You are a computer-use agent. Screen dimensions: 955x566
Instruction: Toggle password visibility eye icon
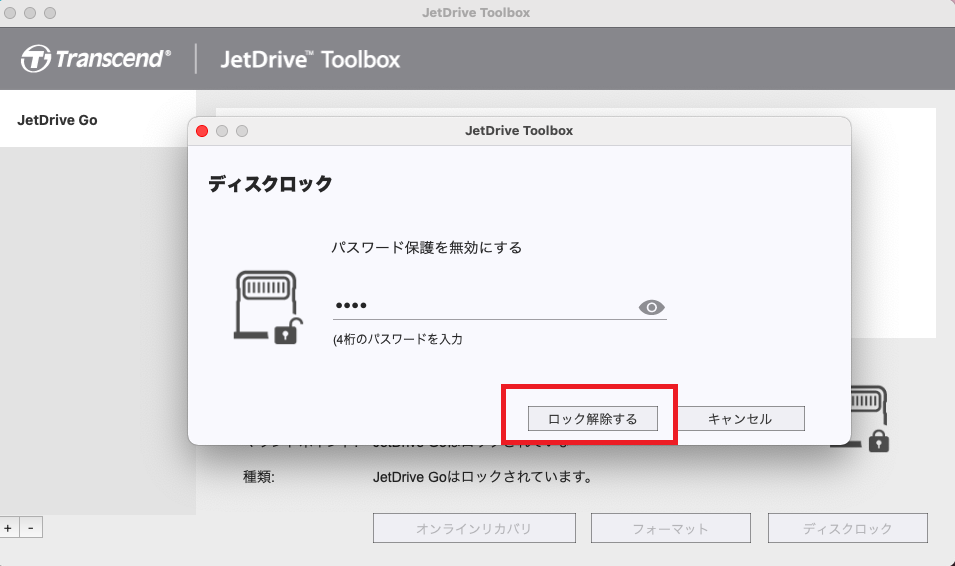651,307
